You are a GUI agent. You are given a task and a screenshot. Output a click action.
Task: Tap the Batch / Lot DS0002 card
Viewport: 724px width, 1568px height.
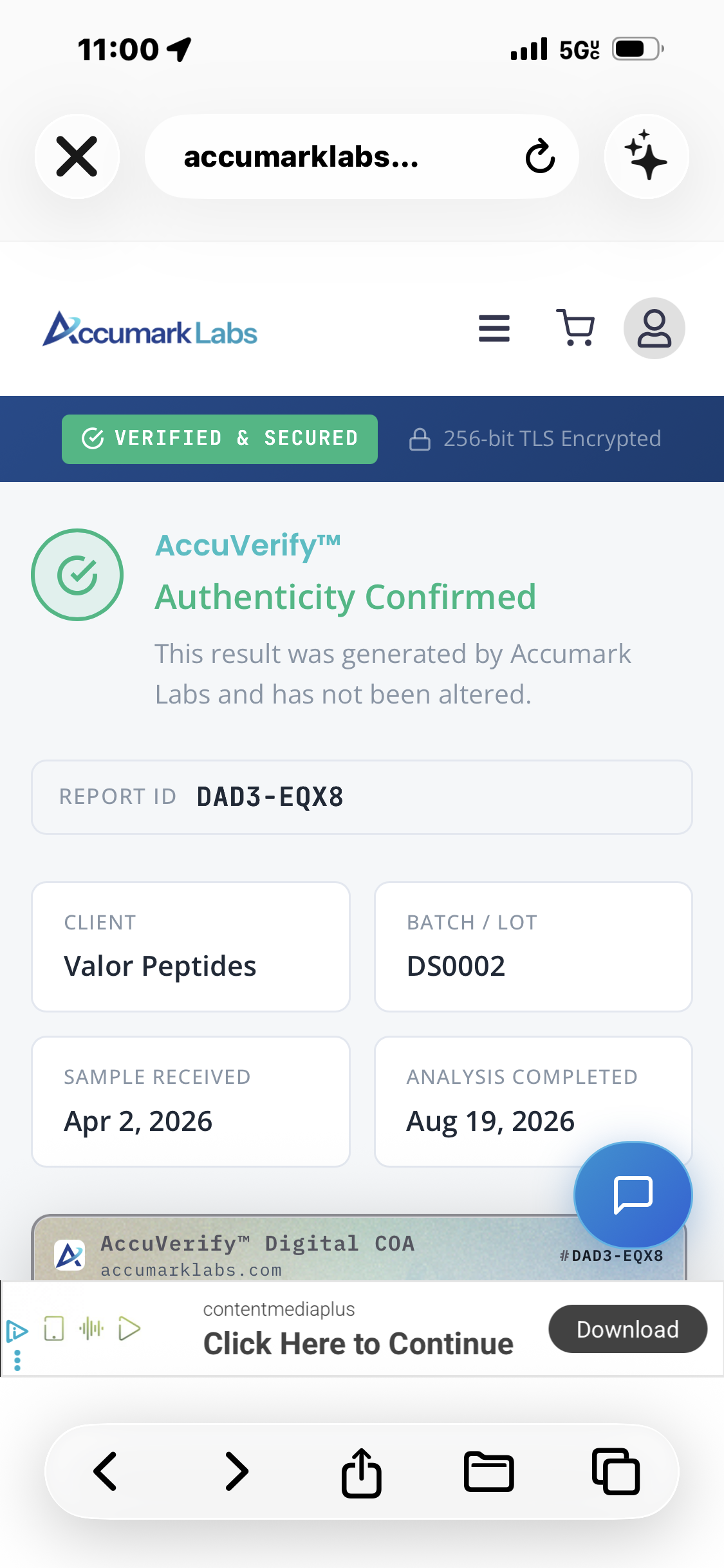pos(534,947)
